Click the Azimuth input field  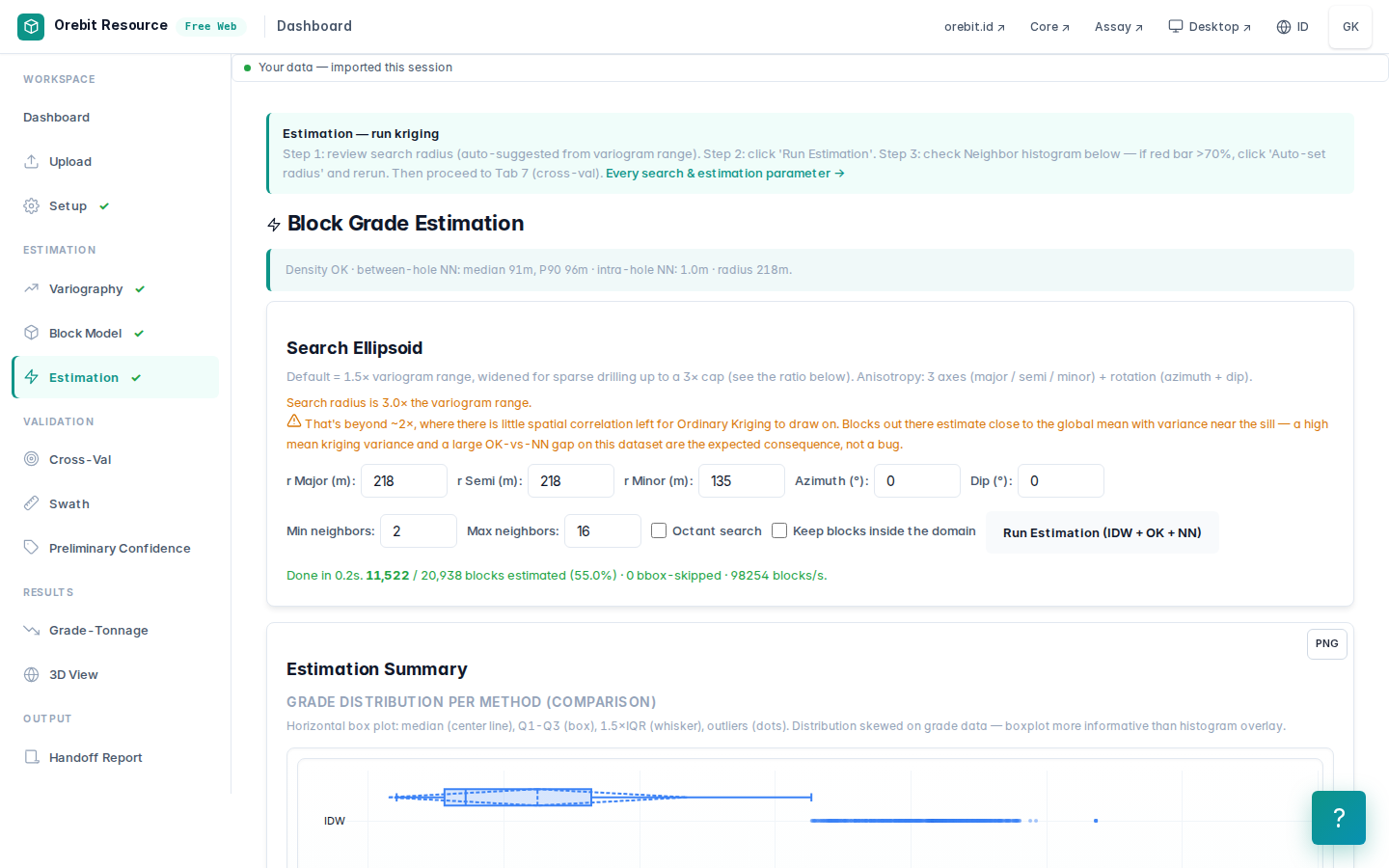[x=916, y=480]
